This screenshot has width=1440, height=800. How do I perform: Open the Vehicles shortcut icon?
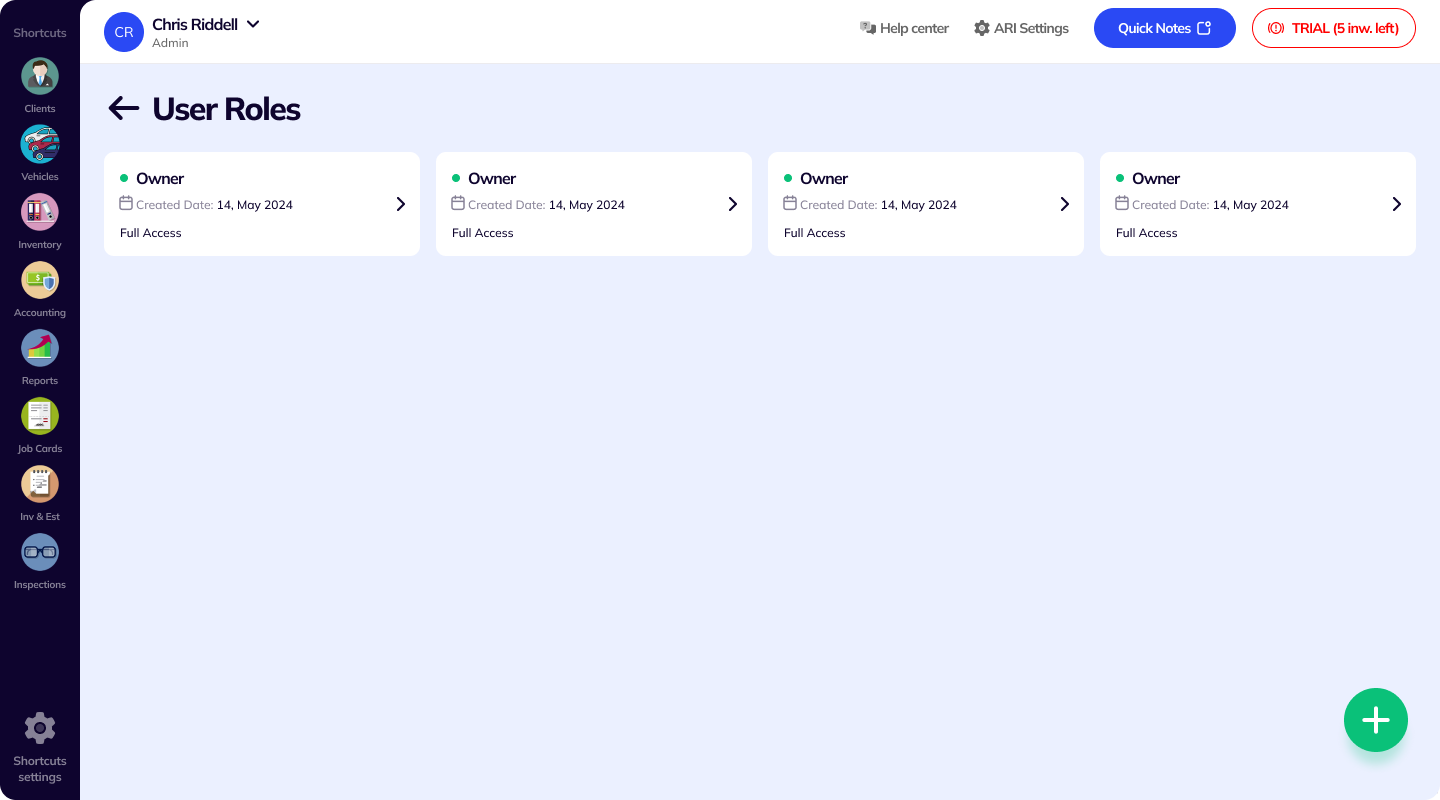(40, 145)
